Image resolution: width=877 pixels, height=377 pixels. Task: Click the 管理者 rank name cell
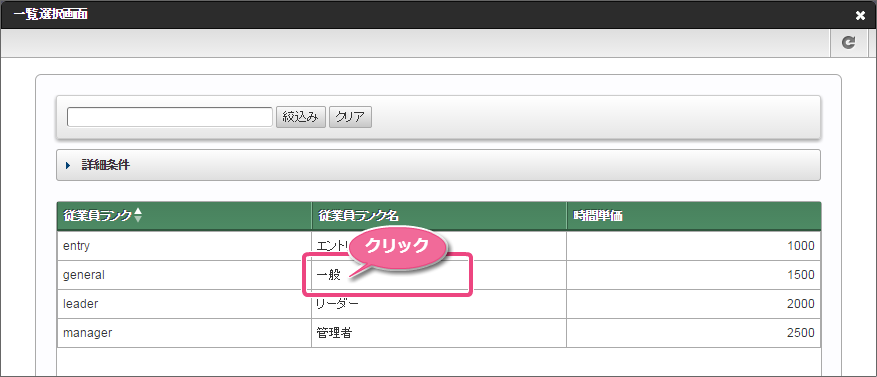point(438,333)
